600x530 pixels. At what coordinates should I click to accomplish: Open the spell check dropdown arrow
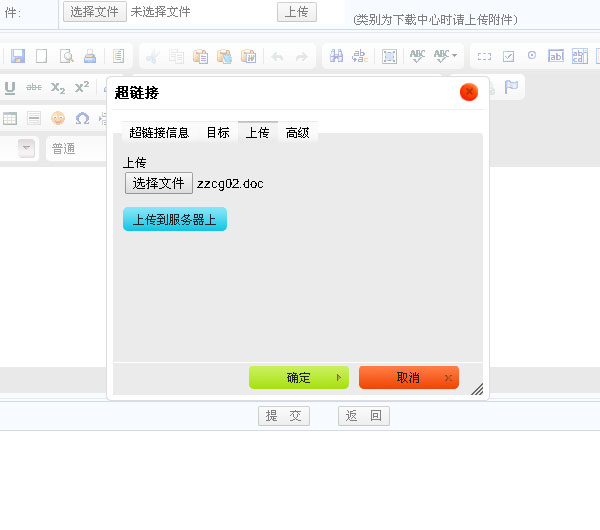coord(454,56)
